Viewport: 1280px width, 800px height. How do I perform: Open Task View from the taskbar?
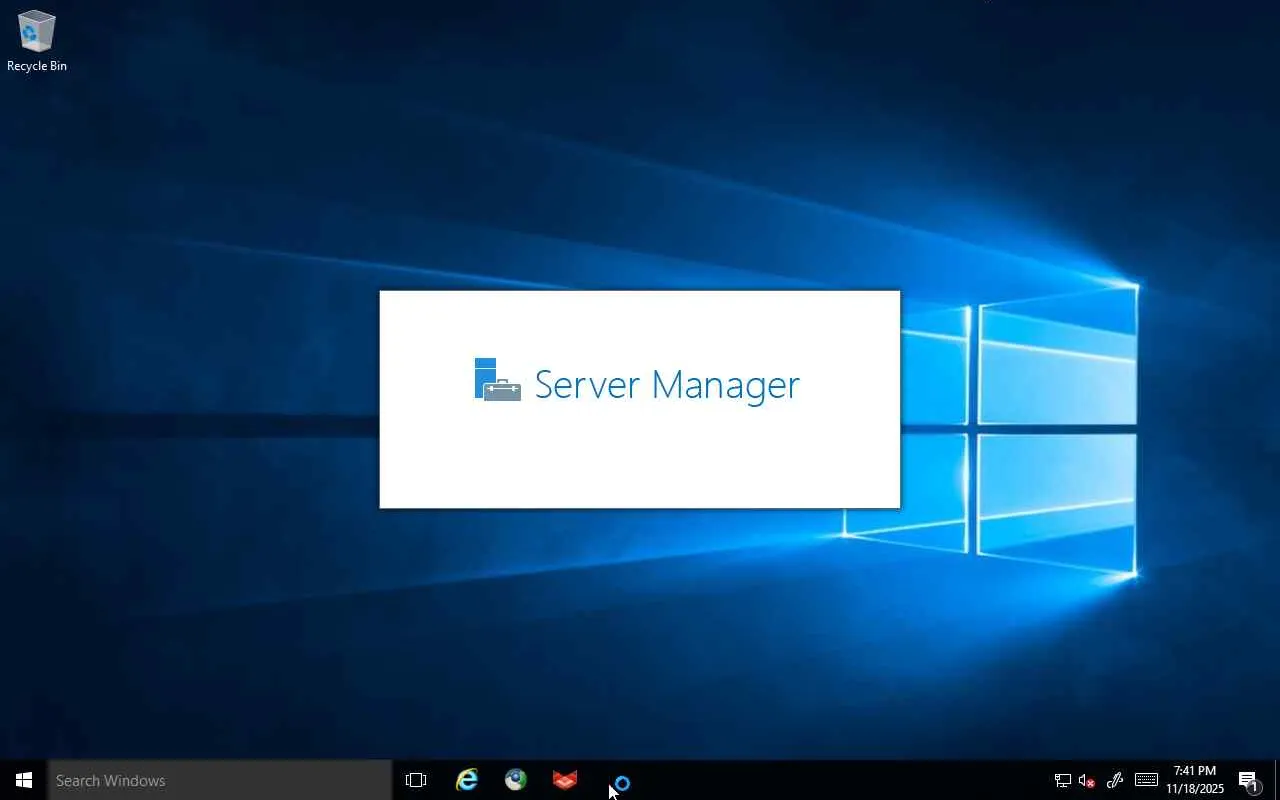(x=416, y=780)
